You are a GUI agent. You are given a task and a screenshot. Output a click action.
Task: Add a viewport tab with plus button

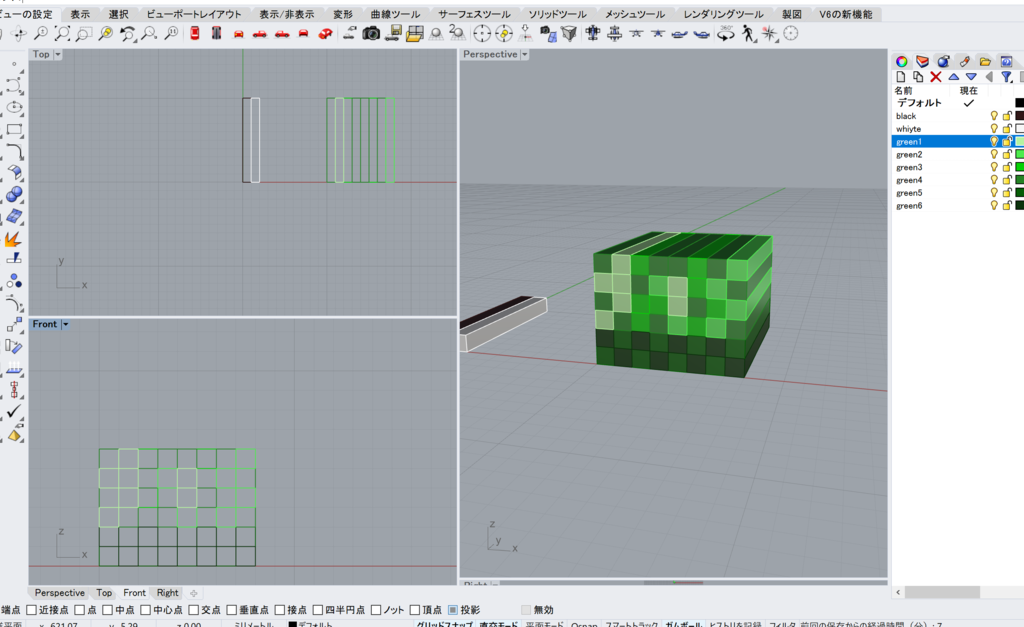pos(193,593)
